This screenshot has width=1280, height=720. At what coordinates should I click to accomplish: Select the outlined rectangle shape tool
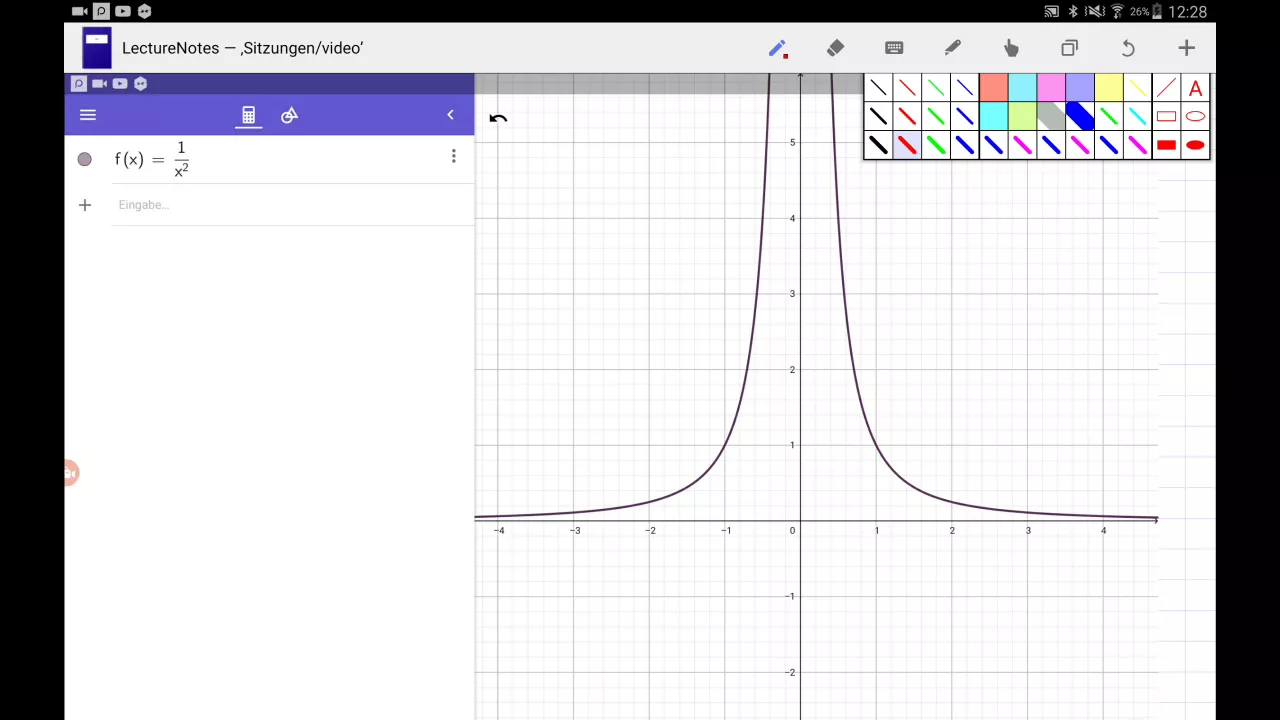click(x=1166, y=117)
